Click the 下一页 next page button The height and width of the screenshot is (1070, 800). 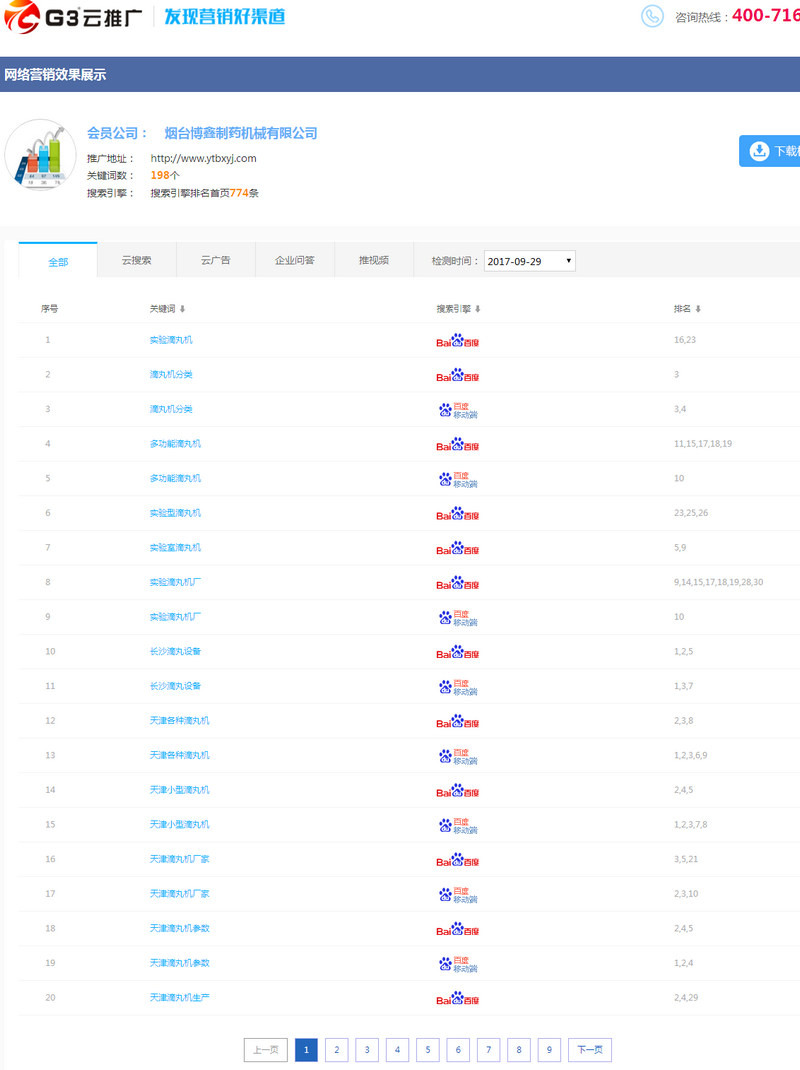tap(589, 1050)
